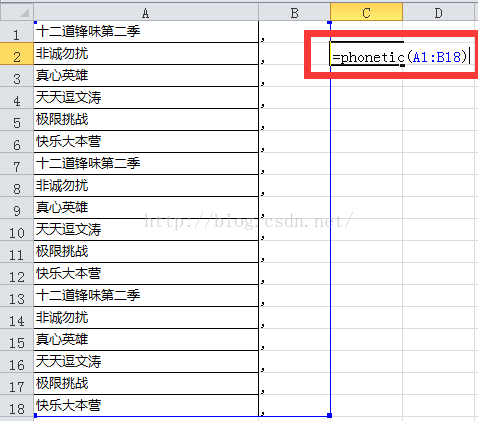
Task: Click cell A4 with 天天逗文涛
Action: [x=146, y=98]
